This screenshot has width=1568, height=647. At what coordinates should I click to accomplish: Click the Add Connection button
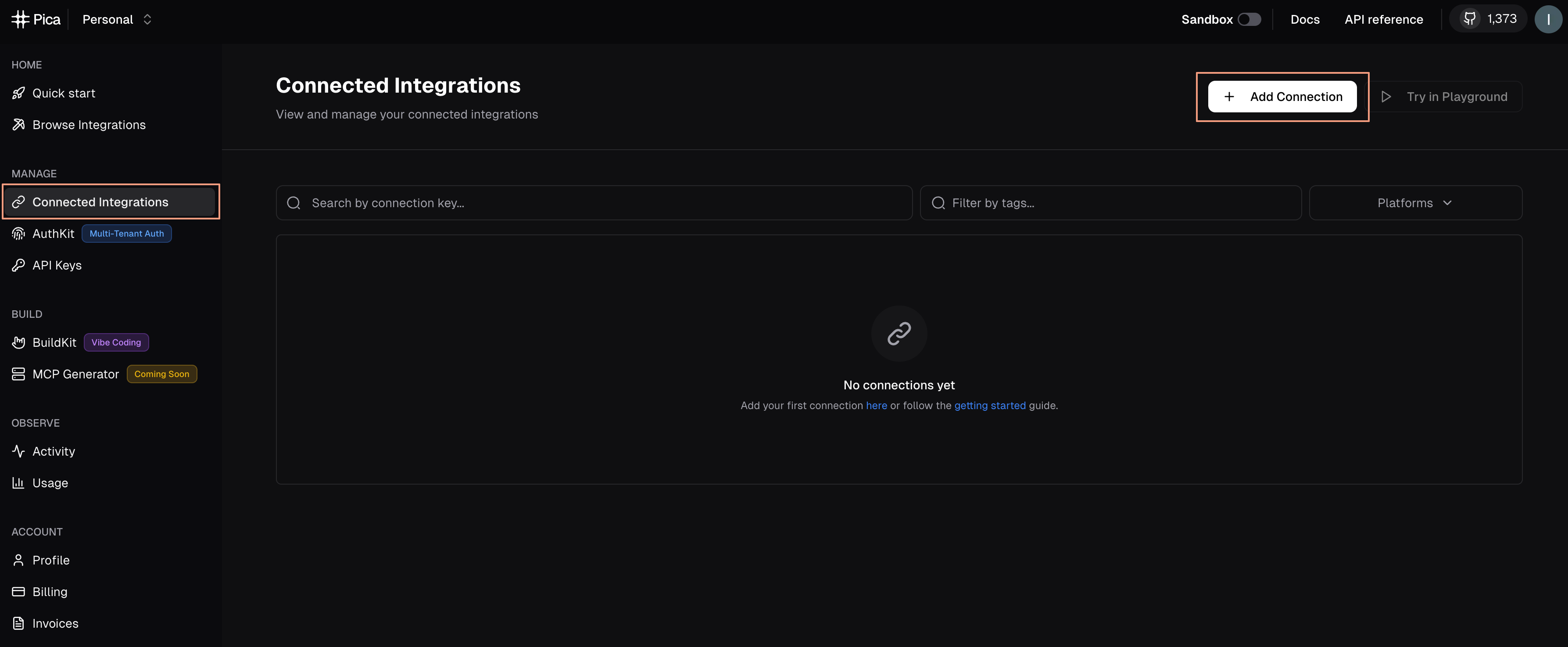coord(1282,97)
